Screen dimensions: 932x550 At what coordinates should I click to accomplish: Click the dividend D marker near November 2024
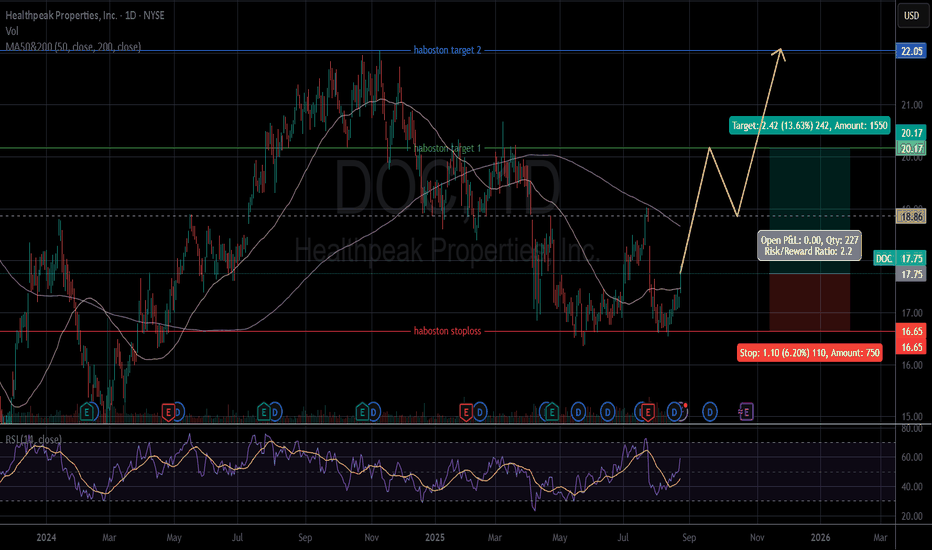click(x=373, y=411)
